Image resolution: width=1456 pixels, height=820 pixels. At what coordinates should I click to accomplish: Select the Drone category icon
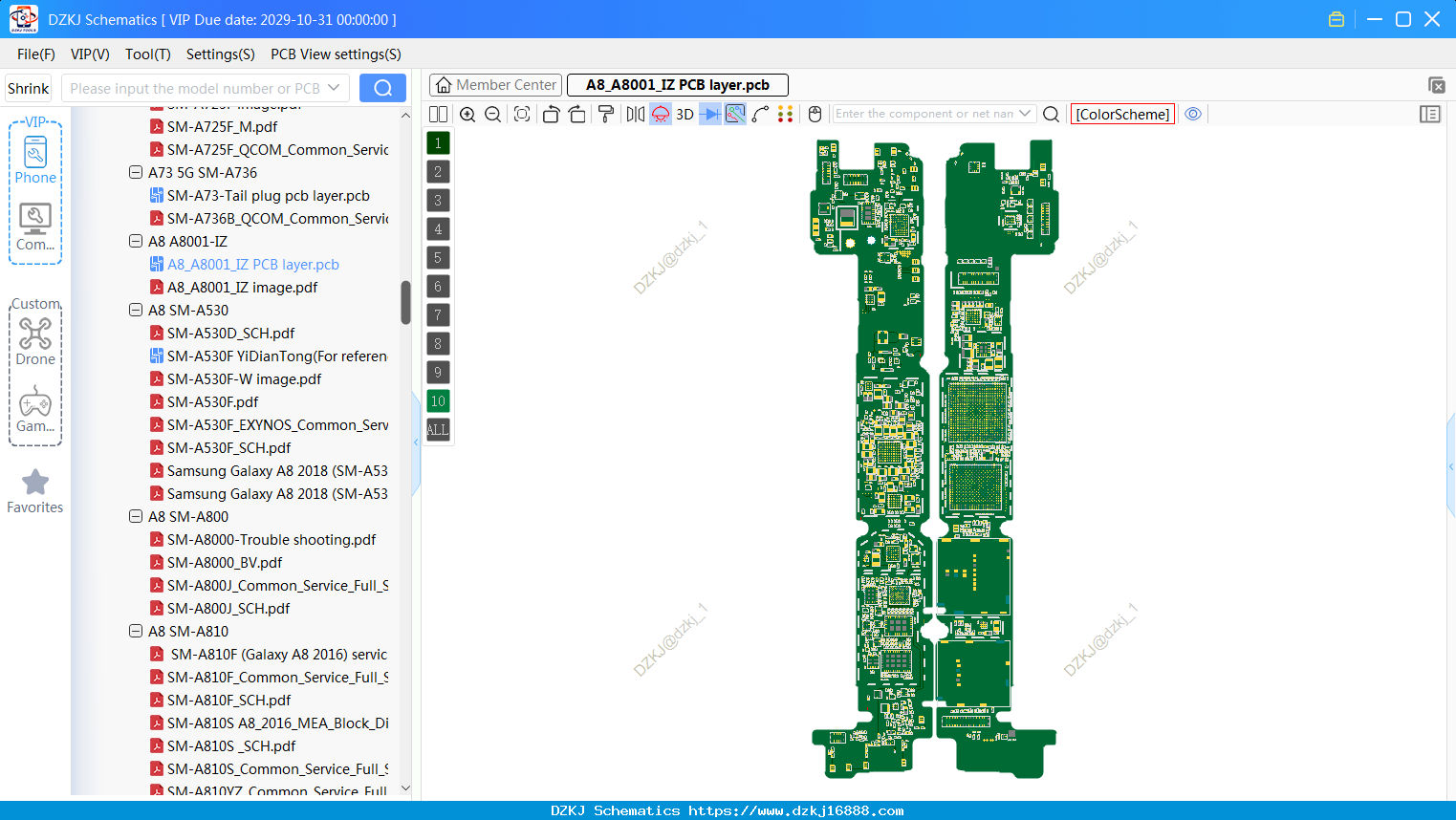pyautogui.click(x=35, y=341)
